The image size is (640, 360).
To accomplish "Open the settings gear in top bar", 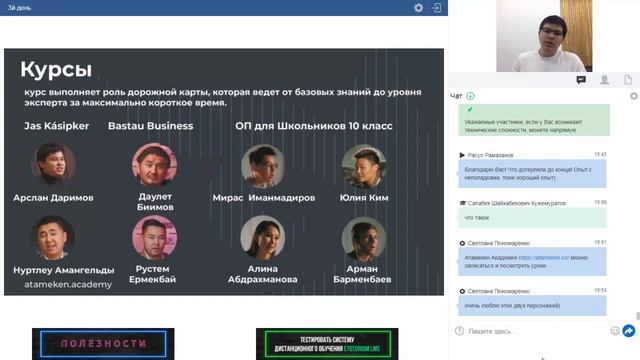I will [418, 8].
